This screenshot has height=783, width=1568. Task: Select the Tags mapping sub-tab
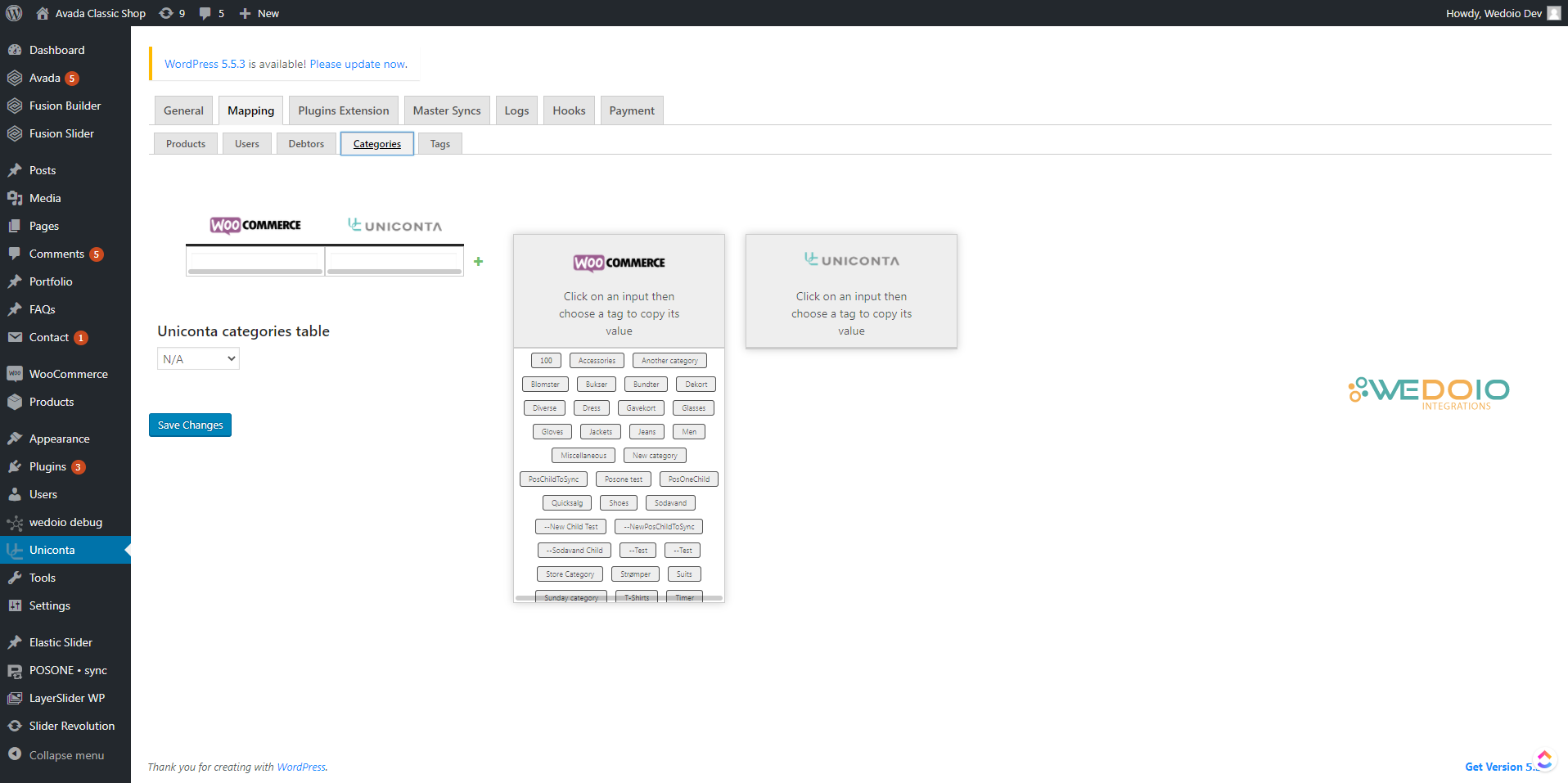click(x=440, y=144)
